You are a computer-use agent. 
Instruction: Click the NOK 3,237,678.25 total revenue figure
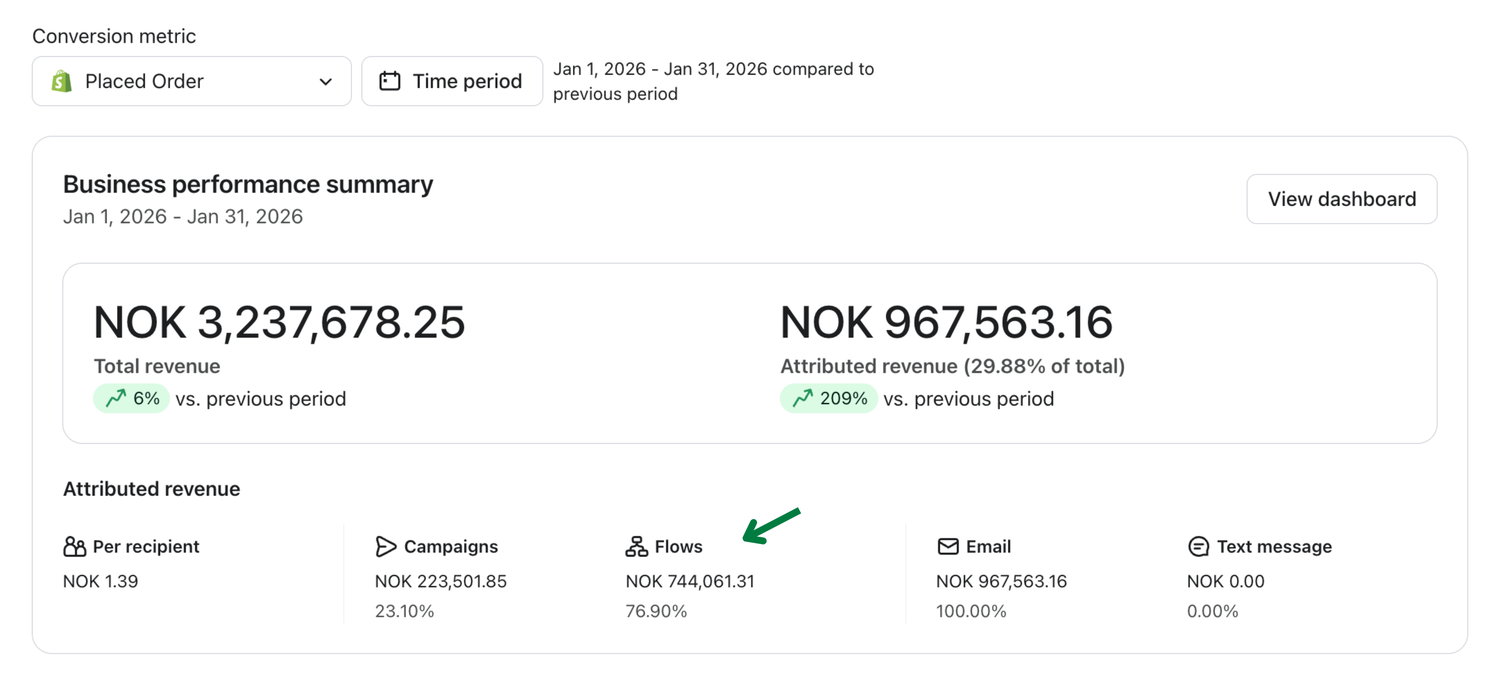(x=279, y=322)
